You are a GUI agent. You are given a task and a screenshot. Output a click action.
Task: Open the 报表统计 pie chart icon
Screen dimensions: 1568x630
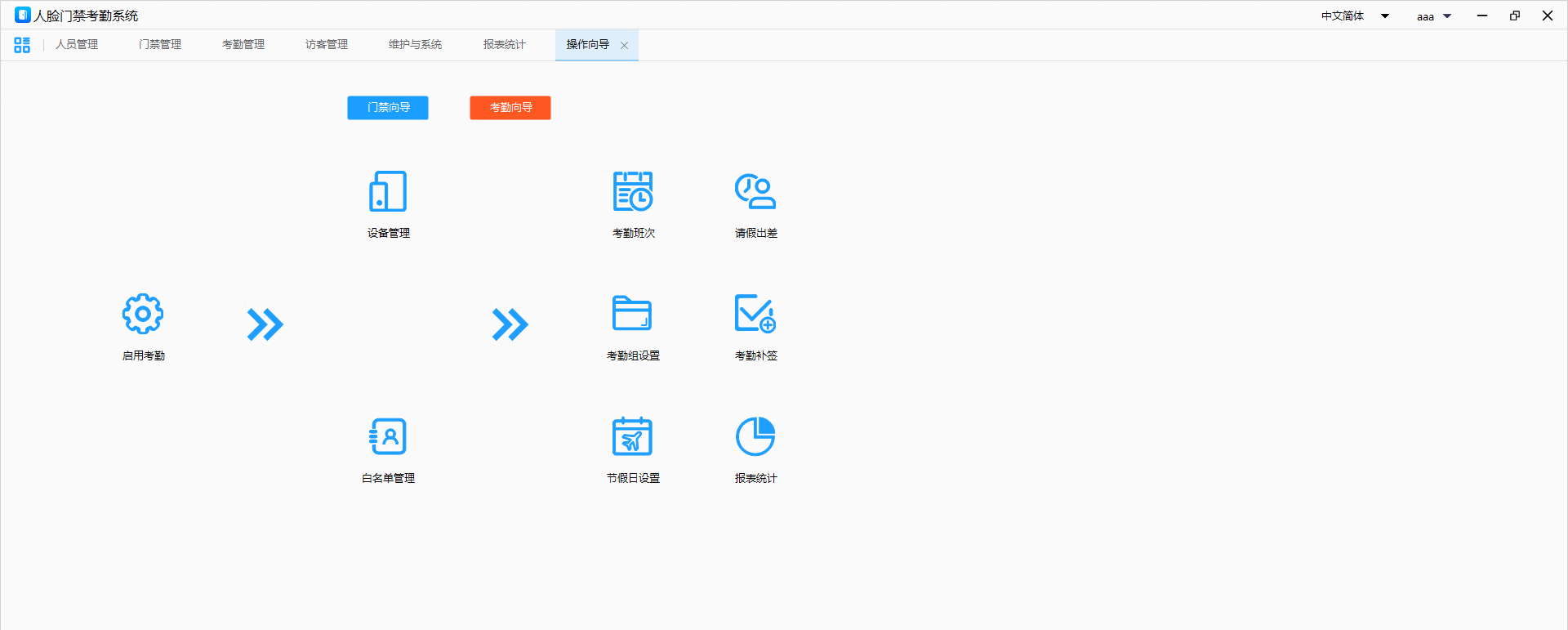(755, 437)
